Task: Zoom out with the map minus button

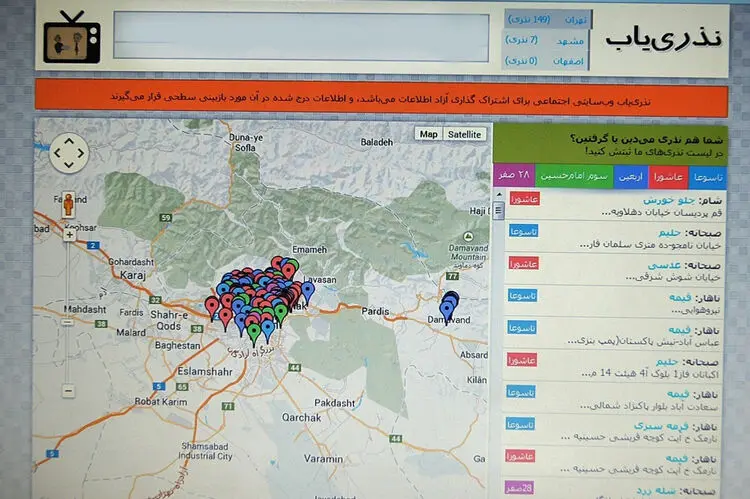Action: click(68, 391)
